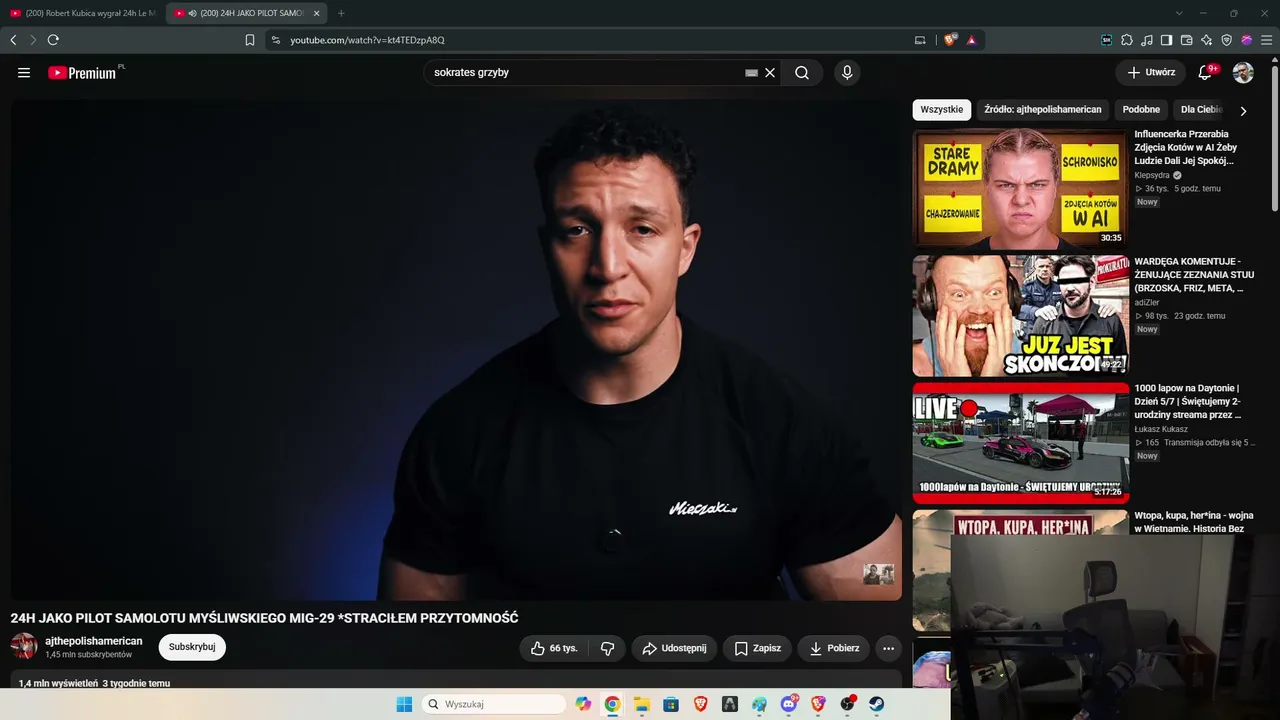Open the YouTube hamburger guide menu
1280x720 pixels.
(24, 73)
